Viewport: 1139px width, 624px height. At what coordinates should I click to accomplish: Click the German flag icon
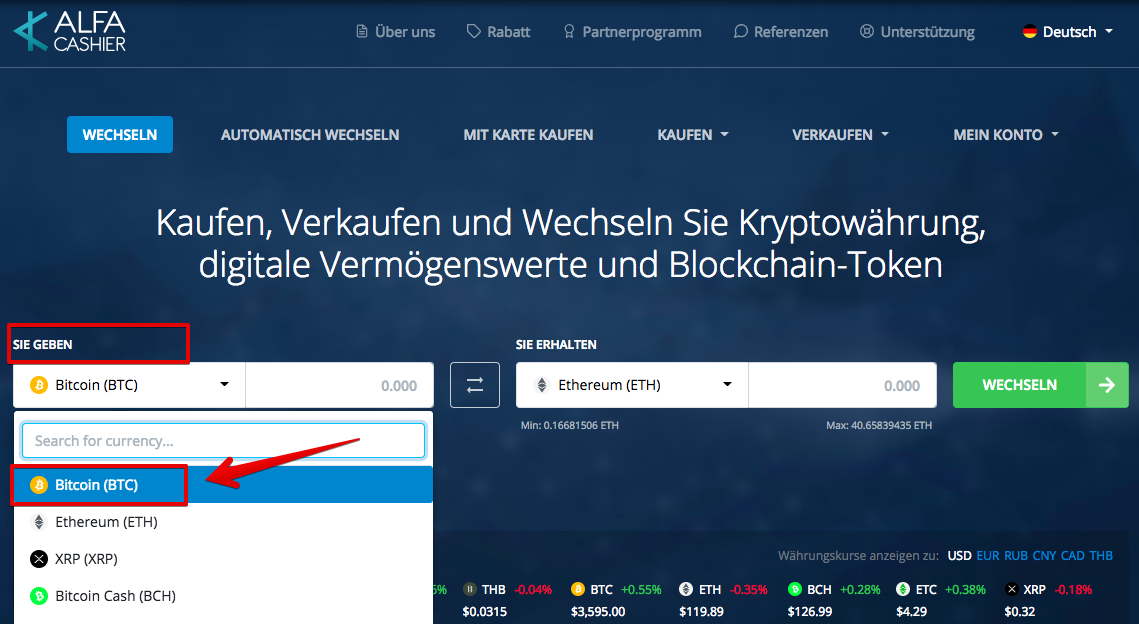[x=1029, y=32]
